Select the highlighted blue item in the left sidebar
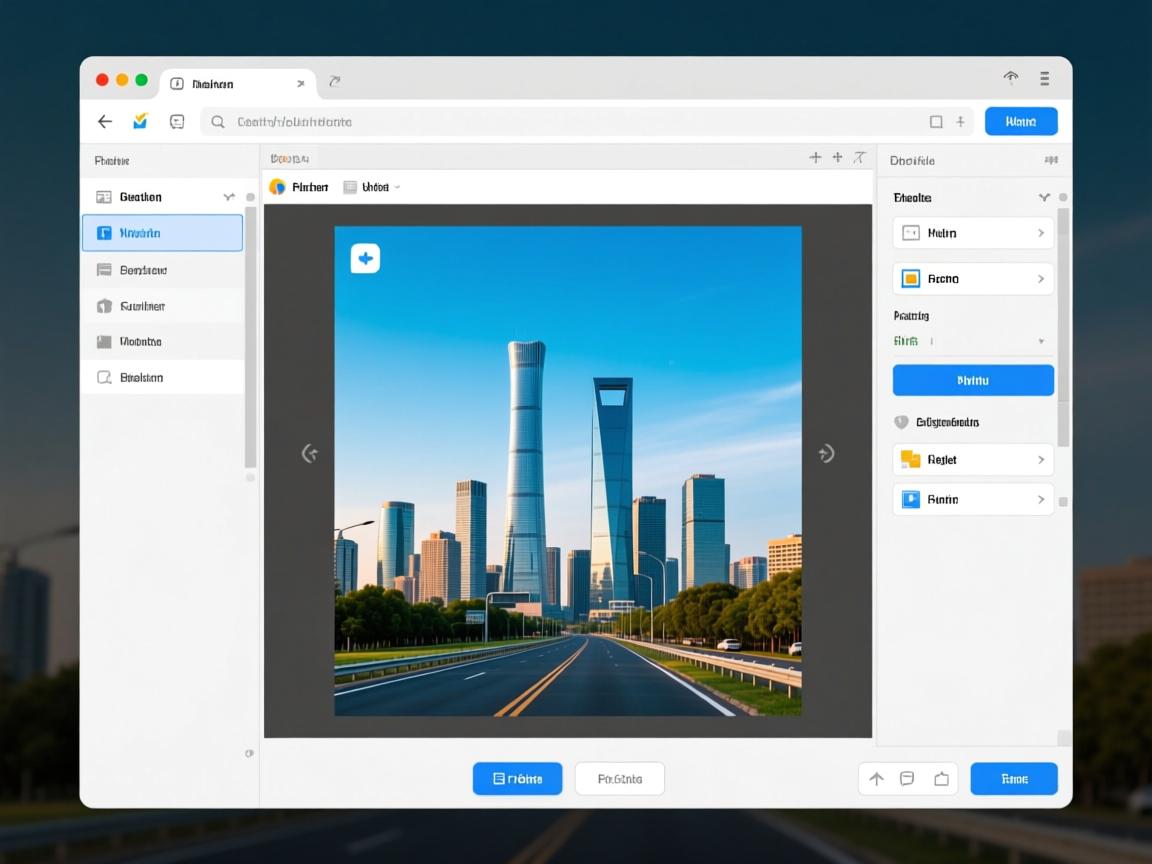1152x864 pixels. [162, 233]
